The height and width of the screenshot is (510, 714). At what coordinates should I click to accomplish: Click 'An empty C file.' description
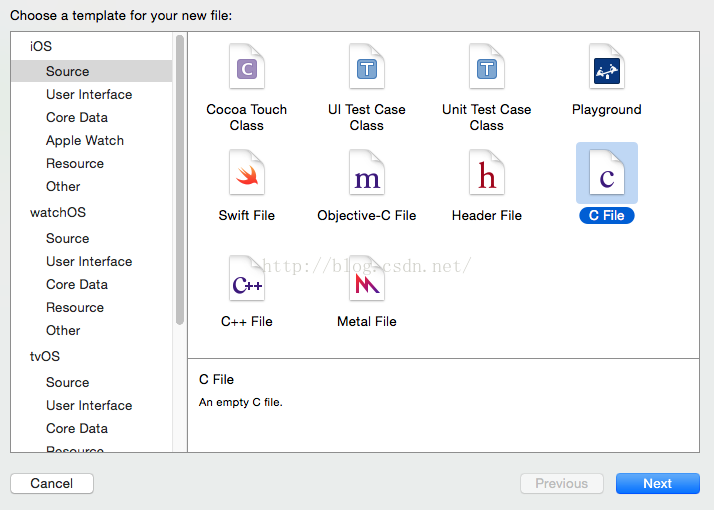(240, 403)
